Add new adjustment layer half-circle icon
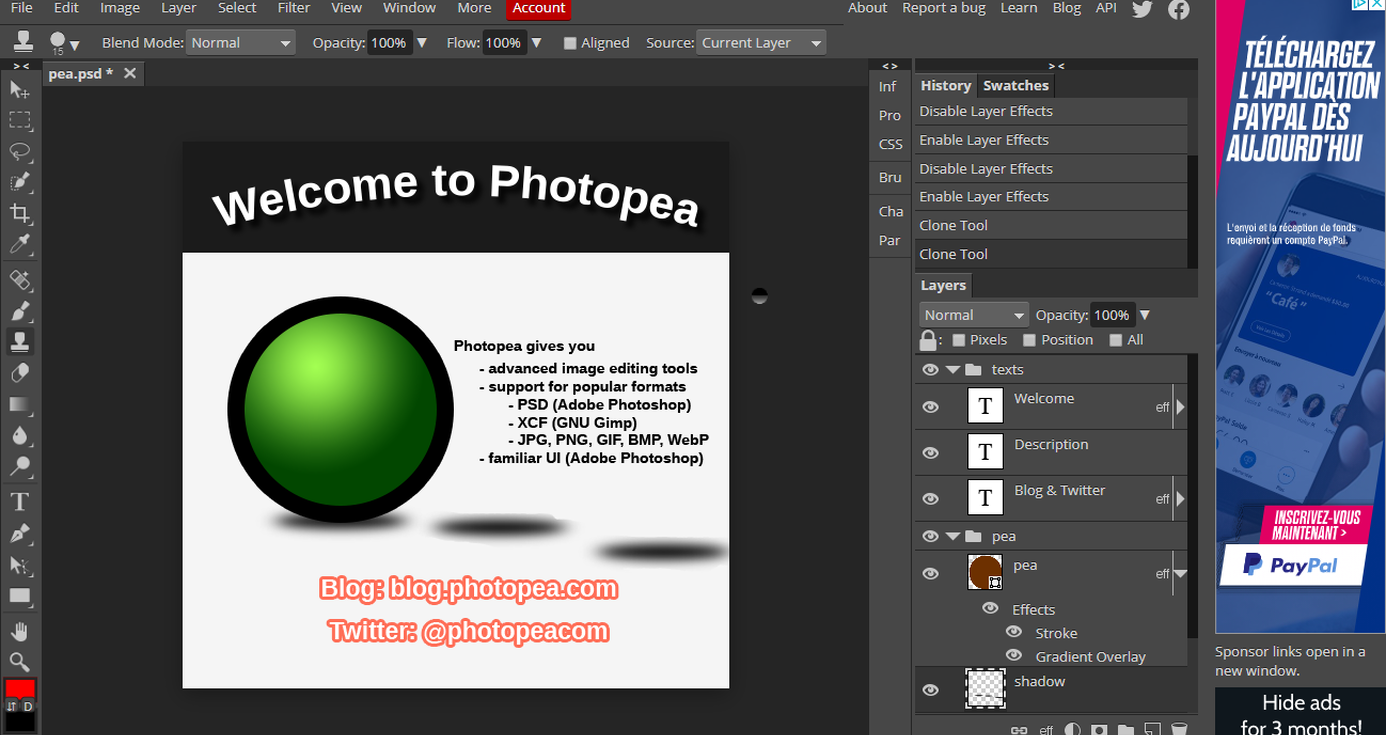The height and width of the screenshot is (735, 1386). click(x=1072, y=729)
